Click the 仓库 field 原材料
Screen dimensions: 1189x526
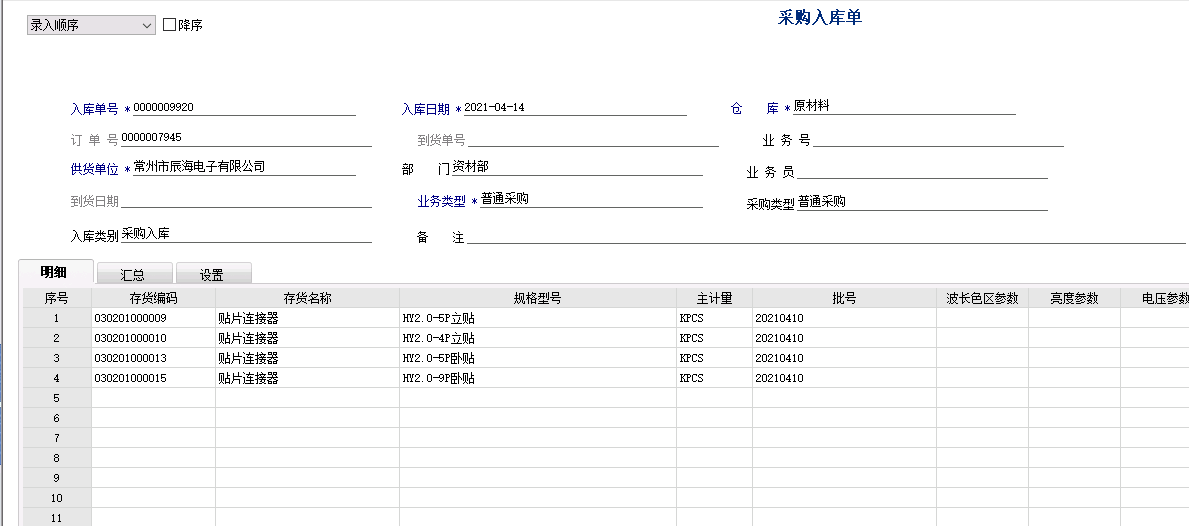click(x=905, y=107)
